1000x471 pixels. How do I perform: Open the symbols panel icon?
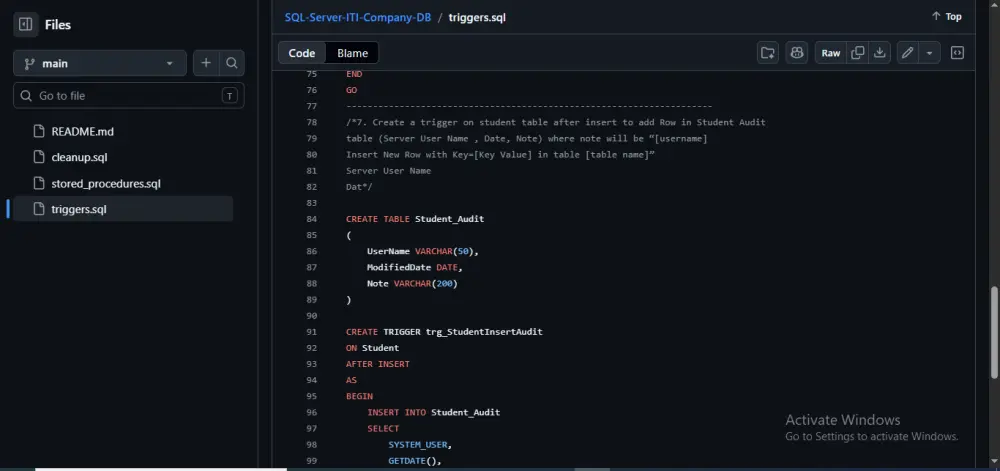[x=957, y=53]
